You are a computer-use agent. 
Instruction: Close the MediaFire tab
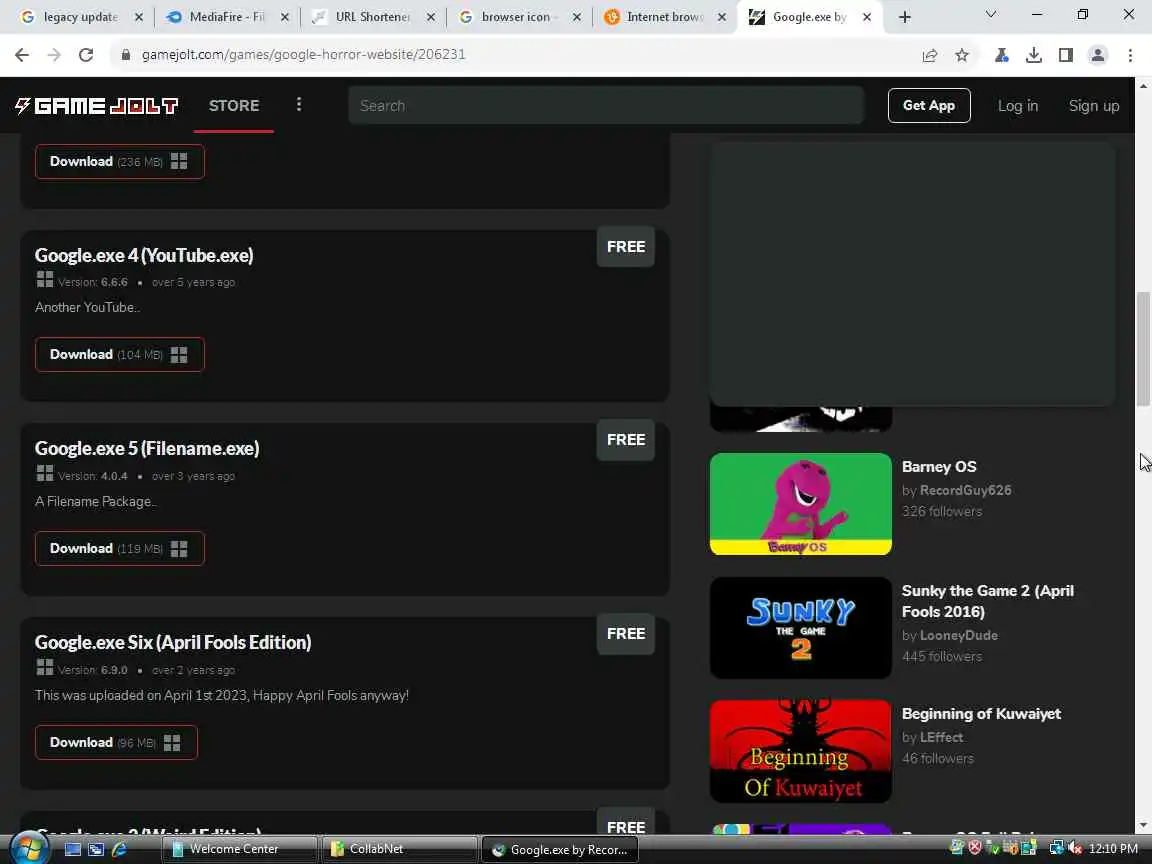pyautogui.click(x=285, y=17)
